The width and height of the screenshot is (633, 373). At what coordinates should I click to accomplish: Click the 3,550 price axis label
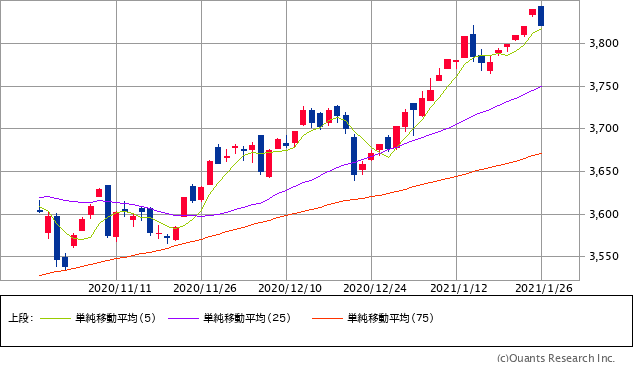[604, 256]
